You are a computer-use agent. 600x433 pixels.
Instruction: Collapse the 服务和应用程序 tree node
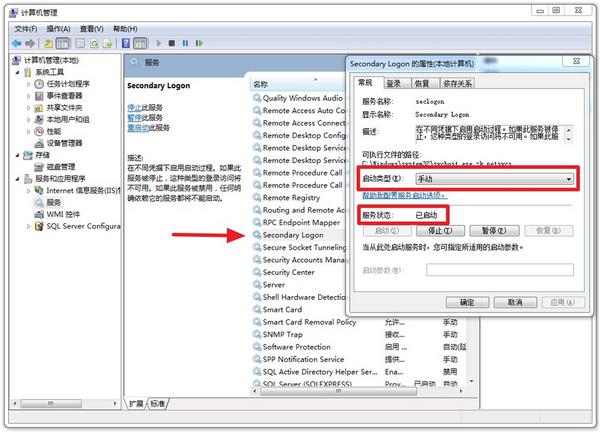pos(18,179)
